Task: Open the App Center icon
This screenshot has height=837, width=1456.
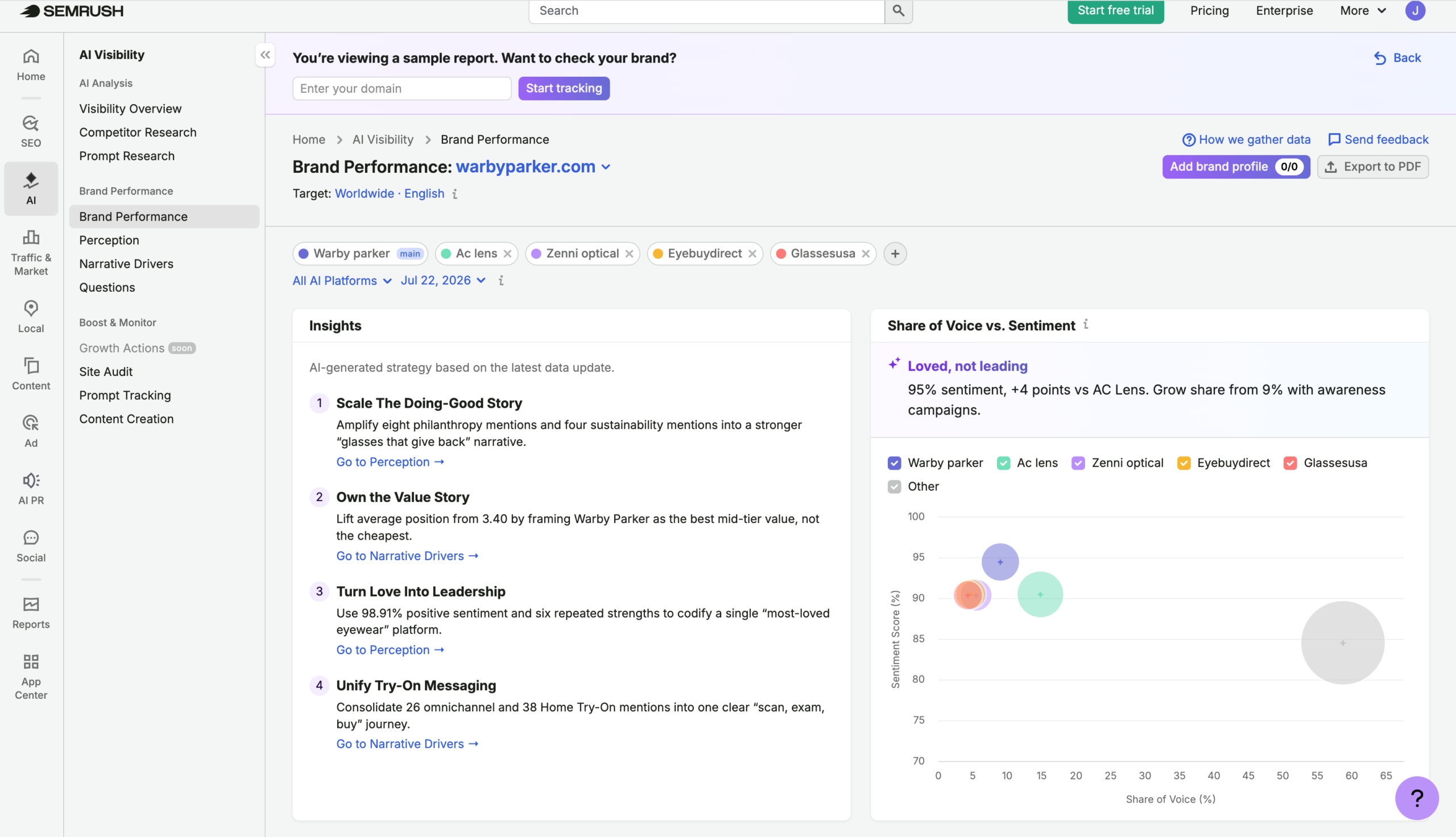Action: tap(31, 677)
